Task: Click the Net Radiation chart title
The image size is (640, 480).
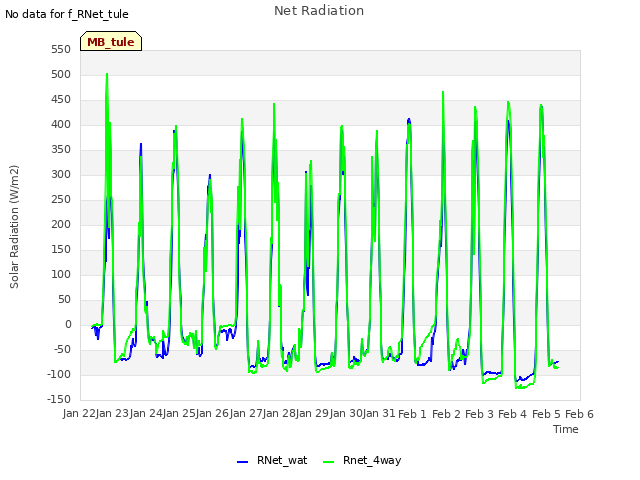Action: [x=319, y=11]
